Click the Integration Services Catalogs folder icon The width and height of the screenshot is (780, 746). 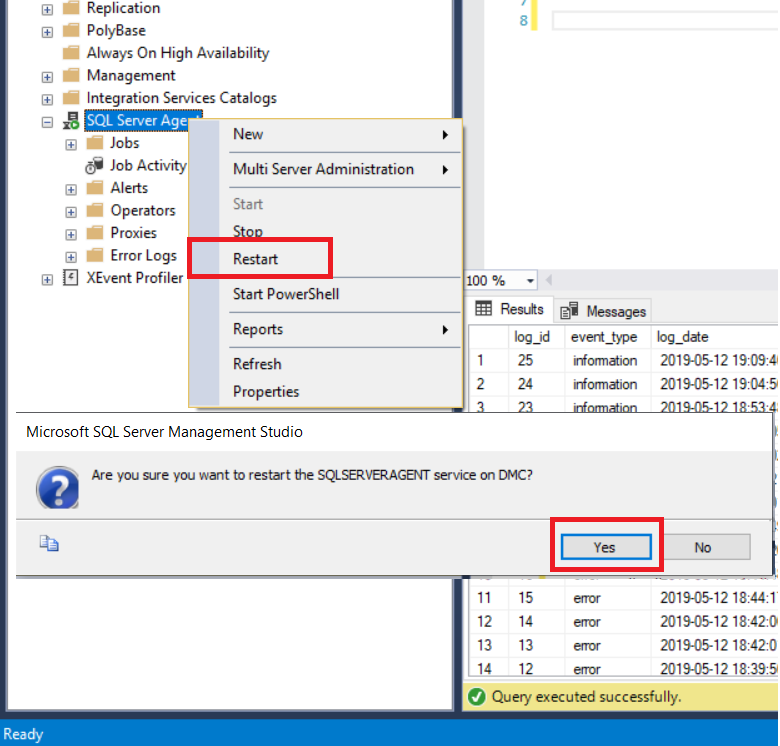pyautogui.click(x=71, y=98)
